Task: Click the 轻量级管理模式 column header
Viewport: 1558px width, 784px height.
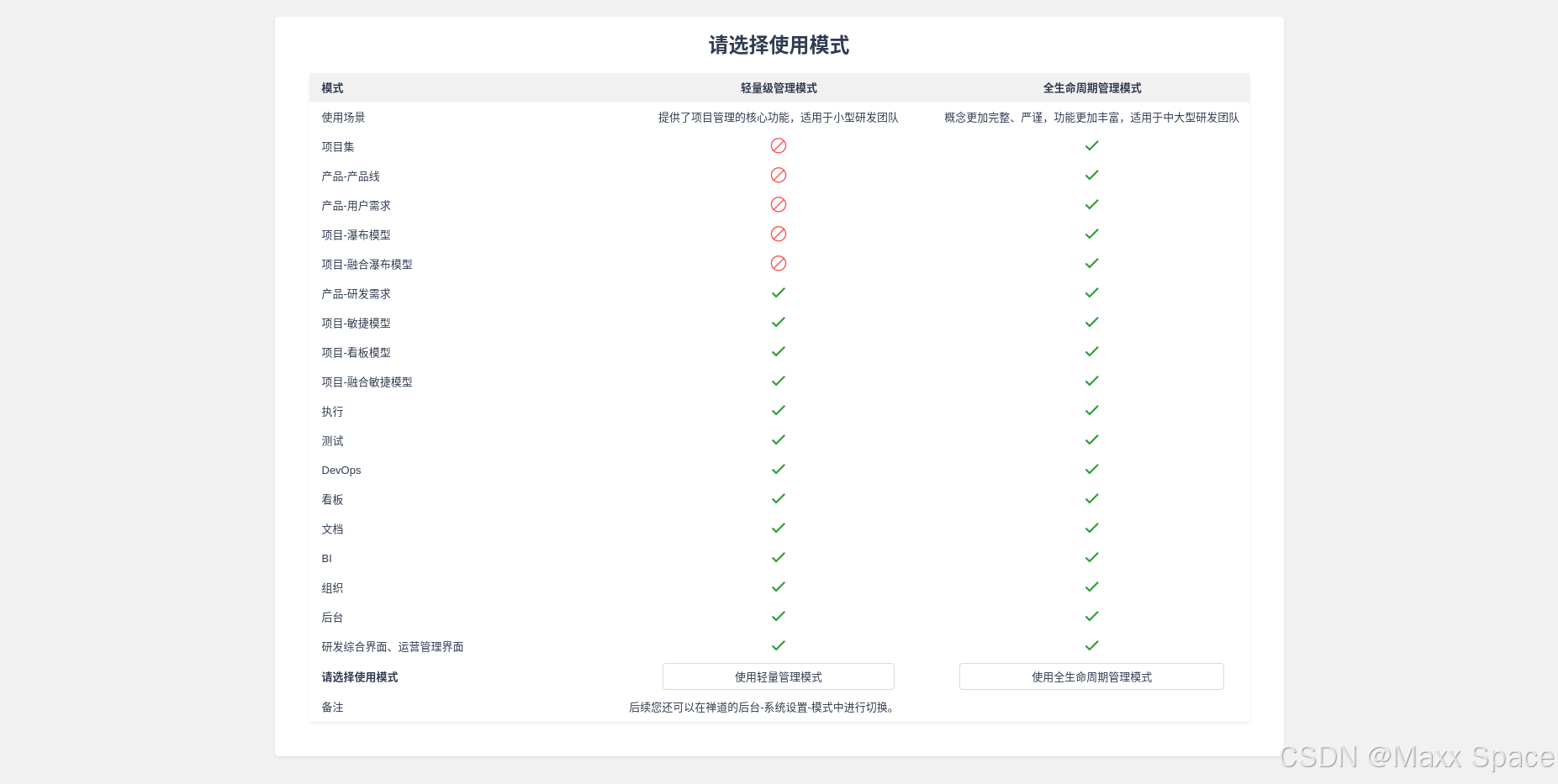Action: tap(779, 88)
